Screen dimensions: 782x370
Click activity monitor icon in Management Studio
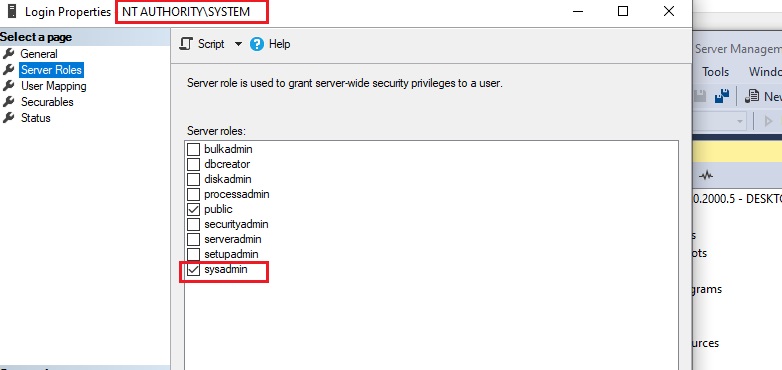click(706, 175)
